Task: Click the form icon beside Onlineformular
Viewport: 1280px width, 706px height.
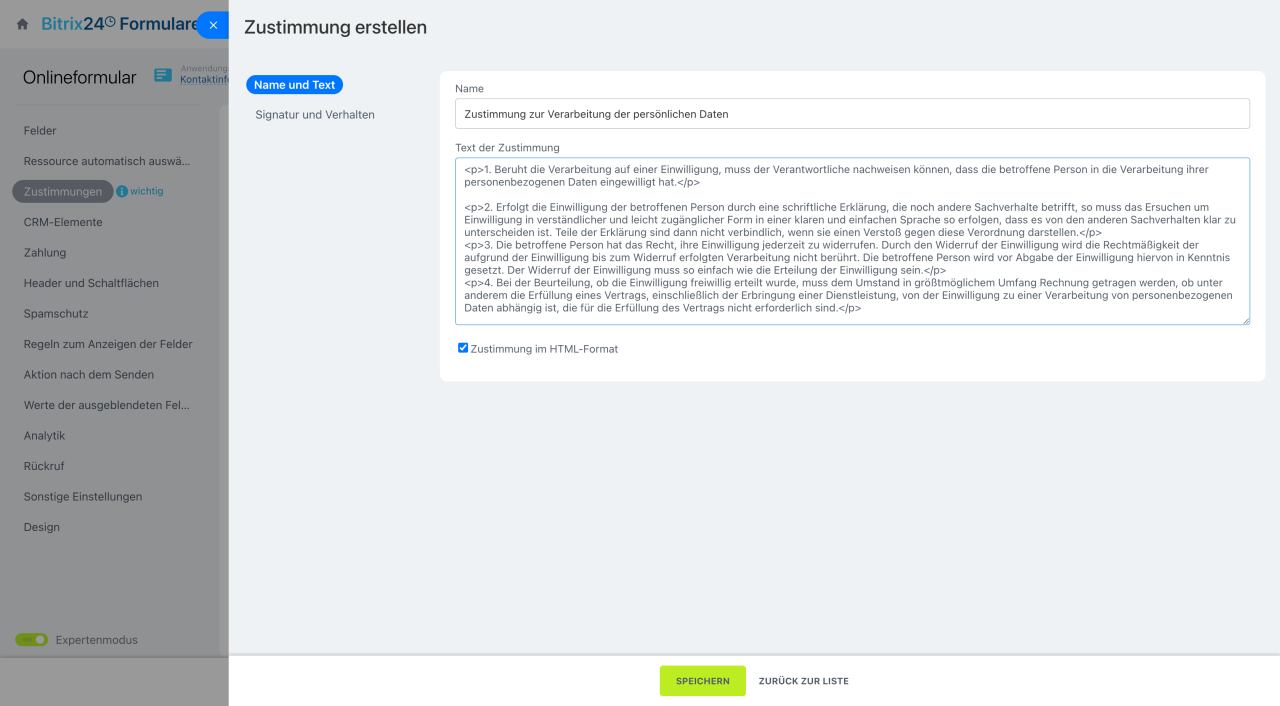Action: click(163, 76)
